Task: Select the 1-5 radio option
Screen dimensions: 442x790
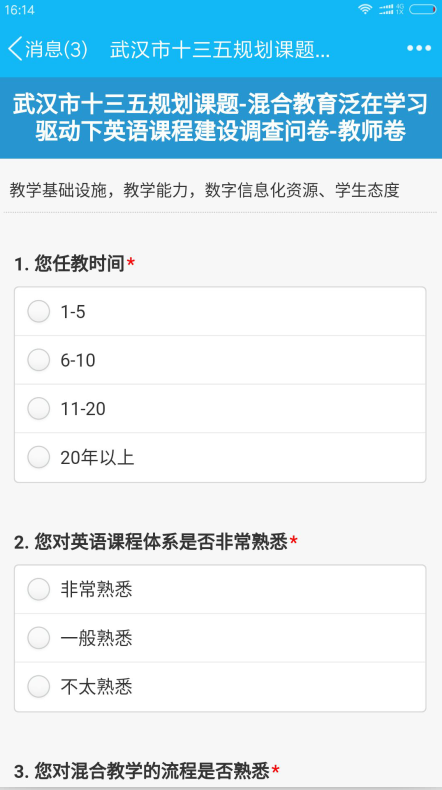Action: point(220,312)
